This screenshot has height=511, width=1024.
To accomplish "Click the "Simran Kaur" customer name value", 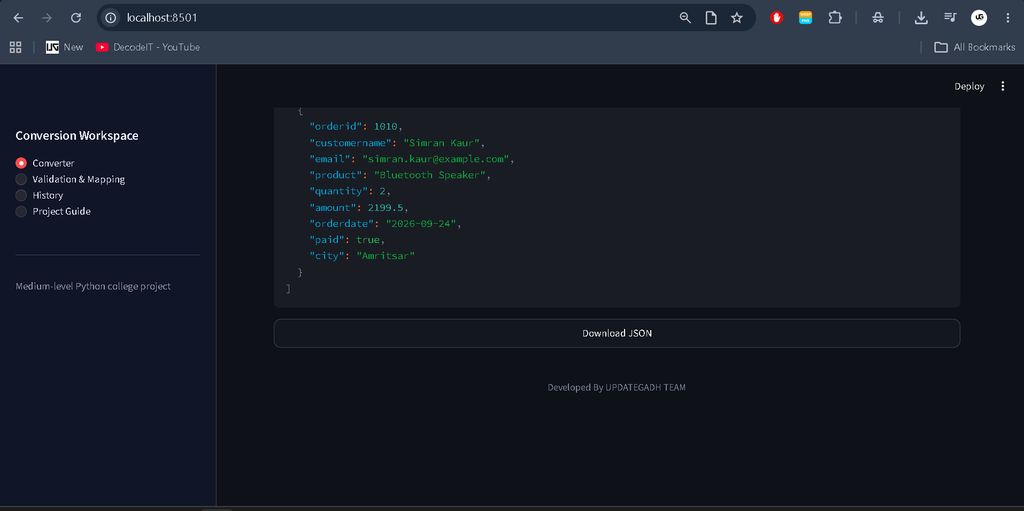I will point(443,142).
